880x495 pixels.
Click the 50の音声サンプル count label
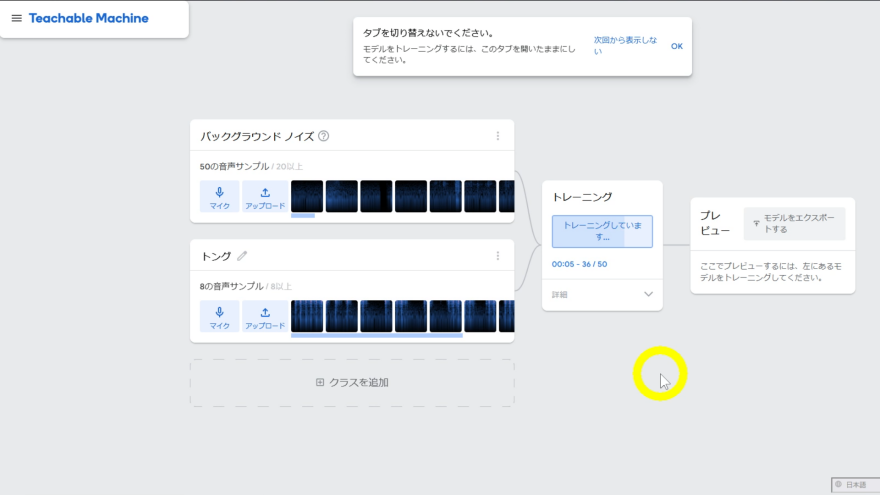[x=234, y=166]
